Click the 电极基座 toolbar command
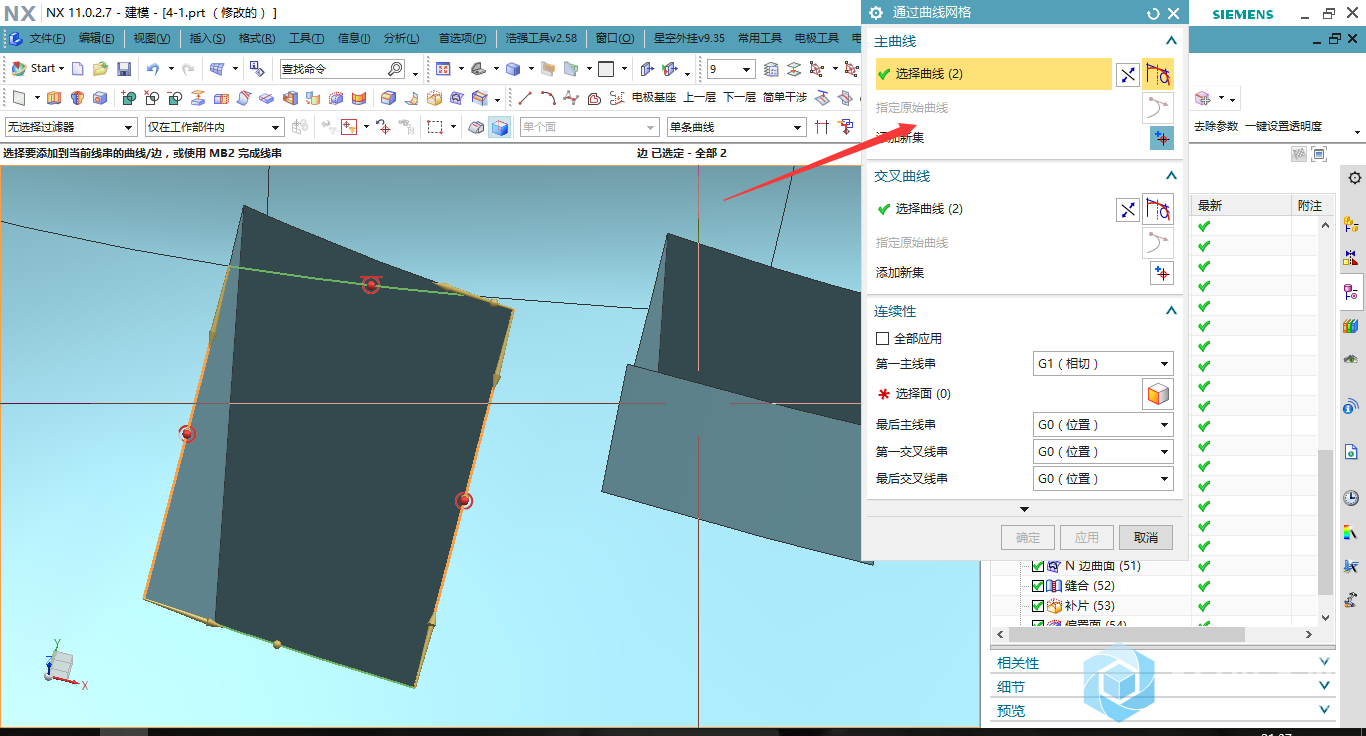Screen dimensions: 1366x736 click(x=654, y=98)
